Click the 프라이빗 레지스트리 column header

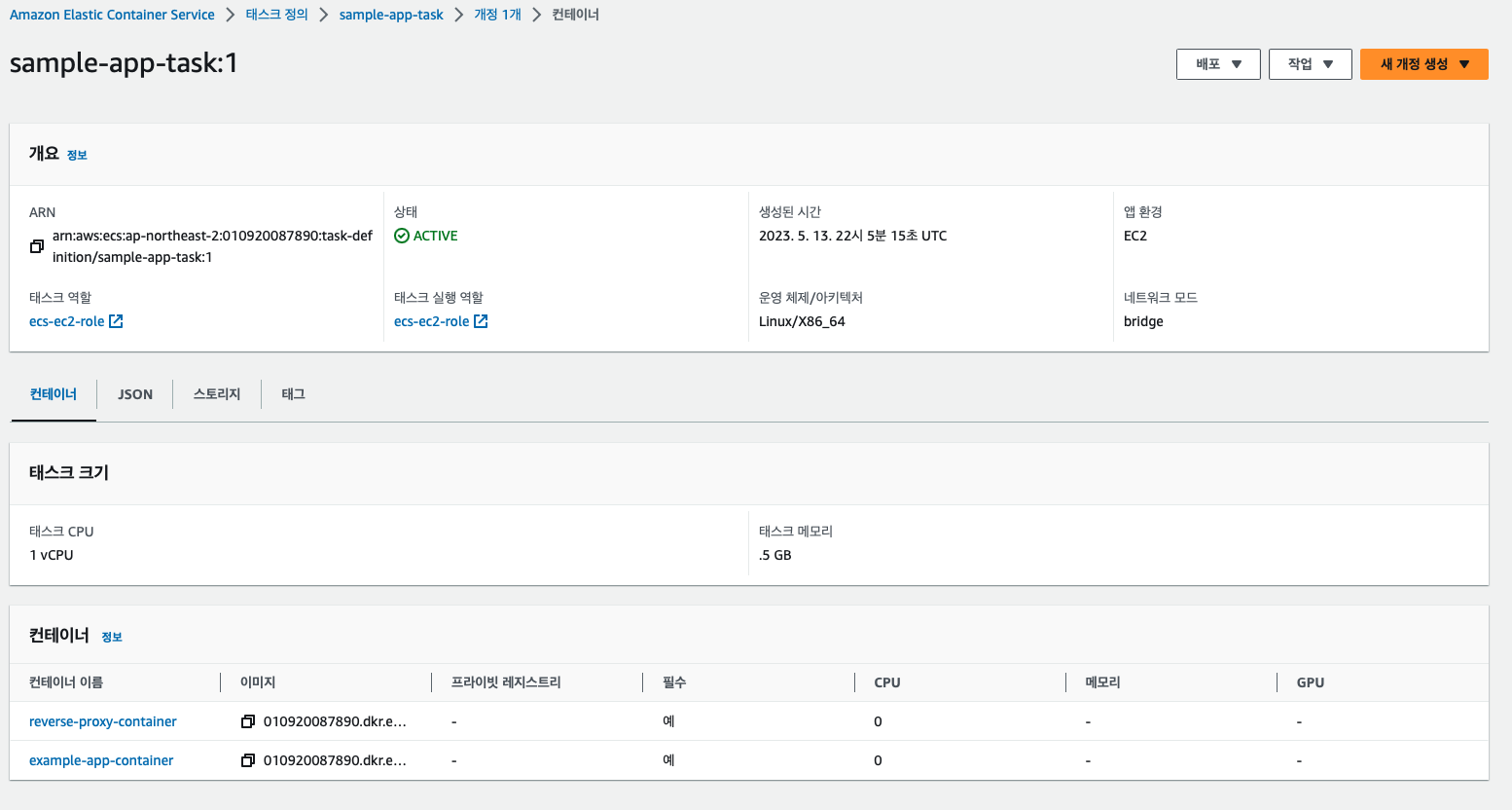[506, 682]
